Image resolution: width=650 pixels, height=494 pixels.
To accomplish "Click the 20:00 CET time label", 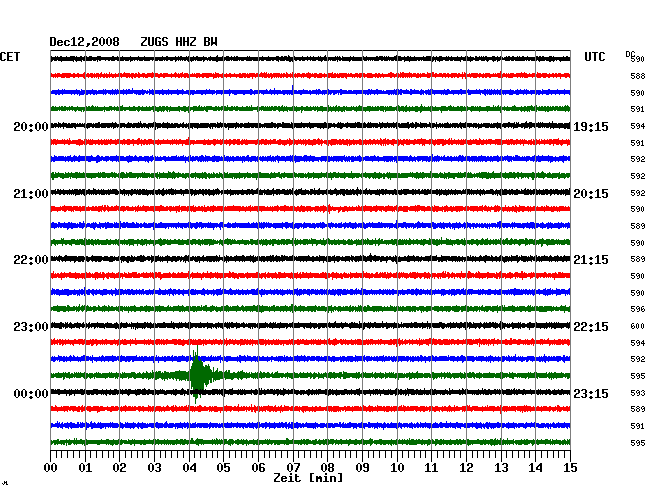I will [31, 126].
